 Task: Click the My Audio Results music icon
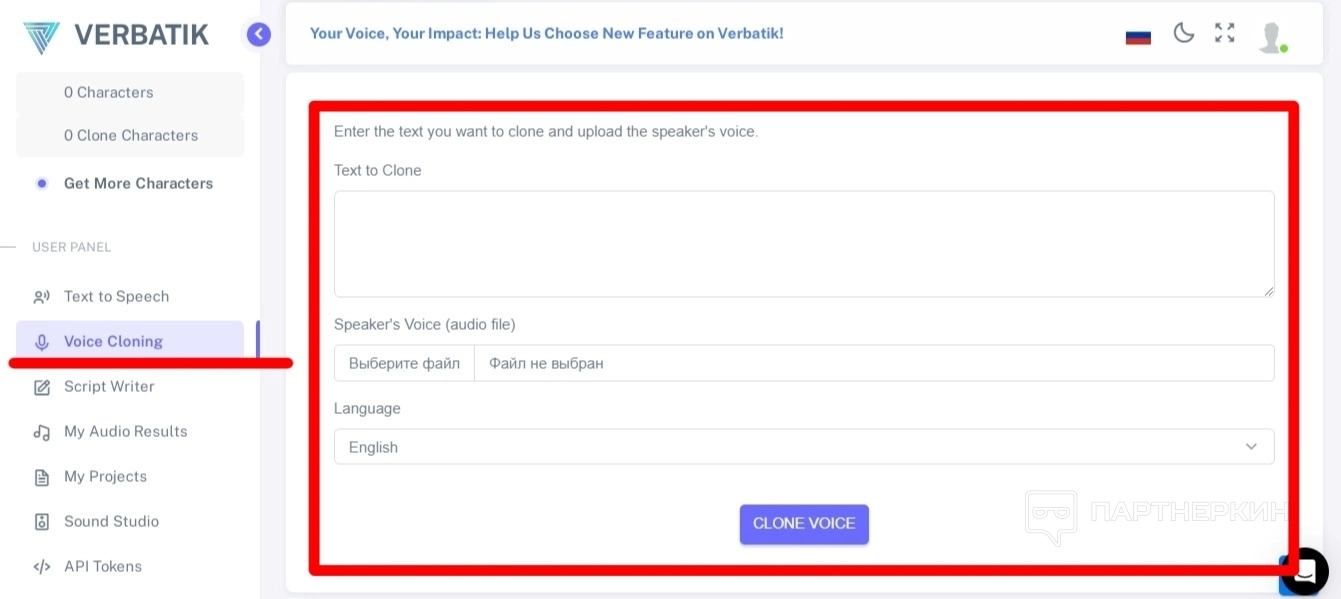(42, 432)
